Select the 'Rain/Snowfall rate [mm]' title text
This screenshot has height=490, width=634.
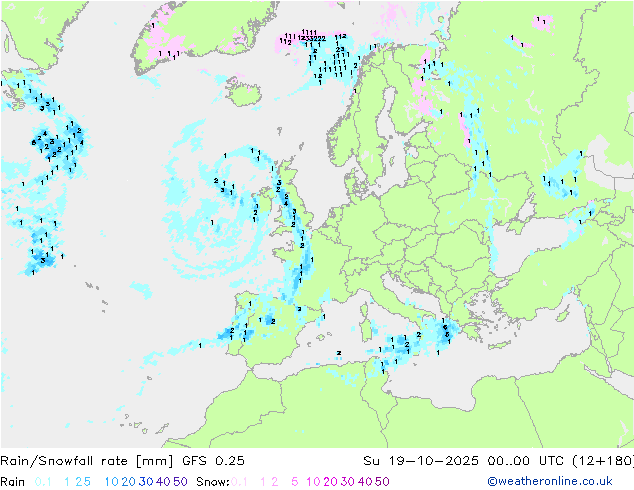coord(87,461)
